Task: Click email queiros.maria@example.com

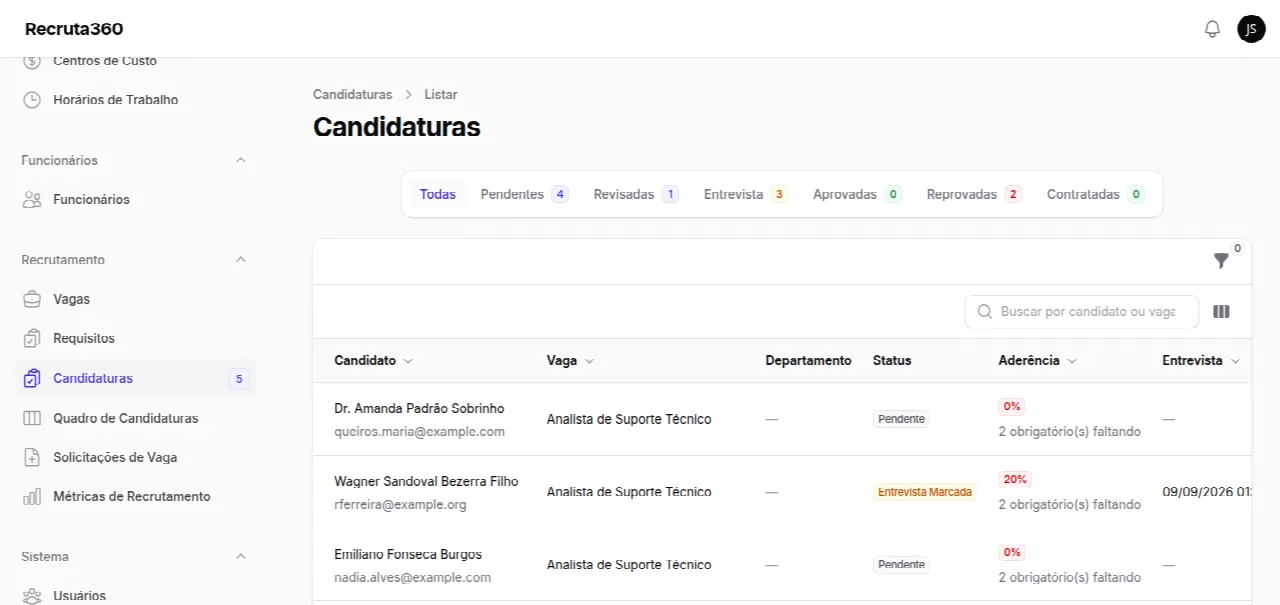Action: tap(419, 432)
